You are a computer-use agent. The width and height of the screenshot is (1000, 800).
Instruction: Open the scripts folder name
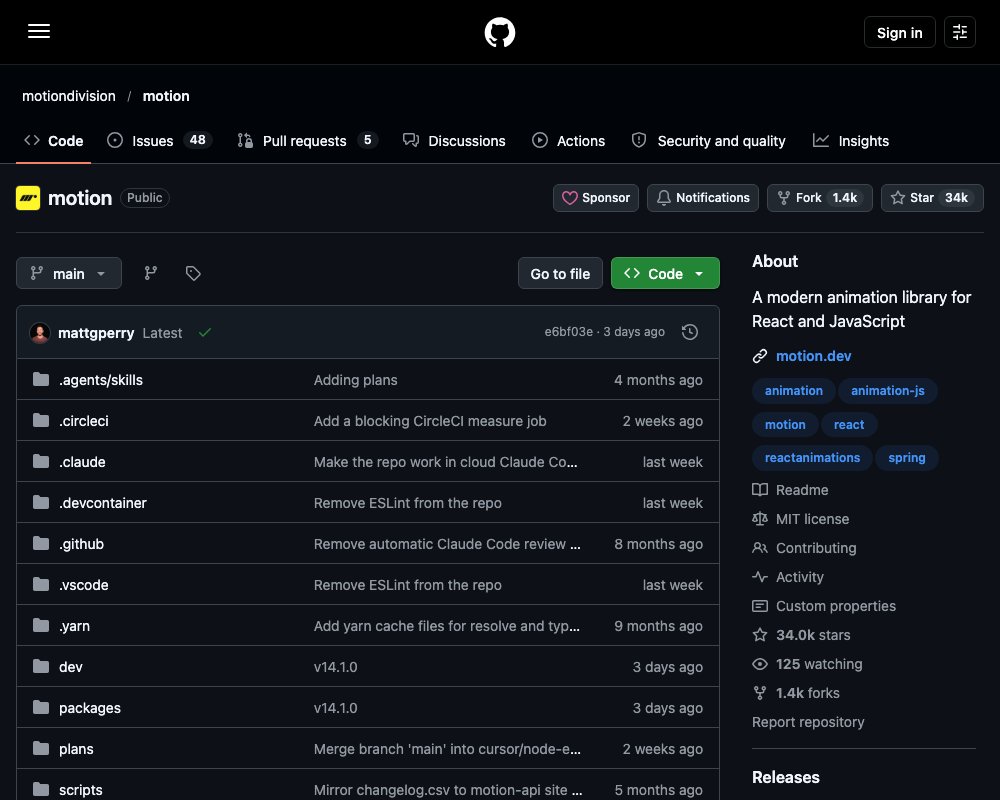coord(80,790)
